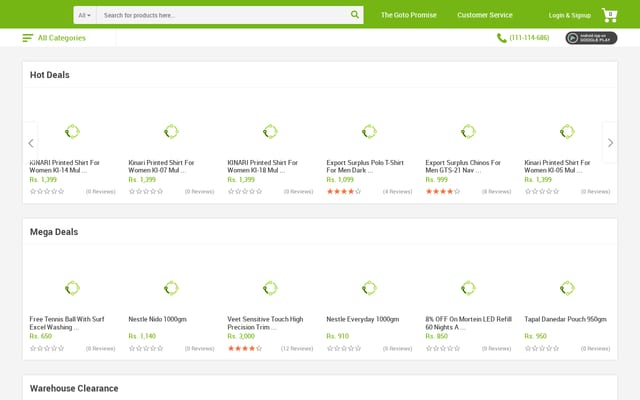The image size is (640, 400).
Task: Click star rating of Tapal Danedar Pouch
Action: [542, 348]
